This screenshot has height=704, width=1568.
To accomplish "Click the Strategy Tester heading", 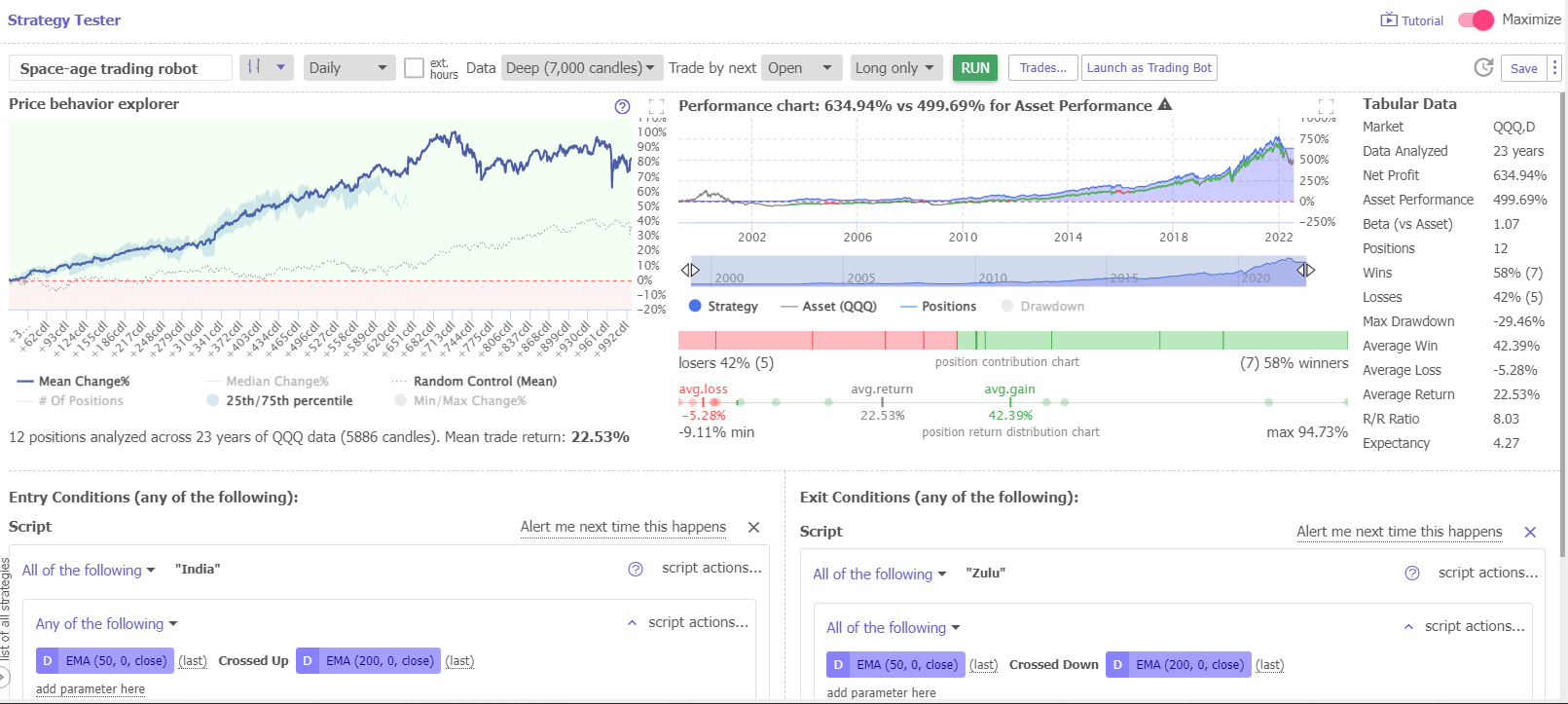I will (64, 20).
